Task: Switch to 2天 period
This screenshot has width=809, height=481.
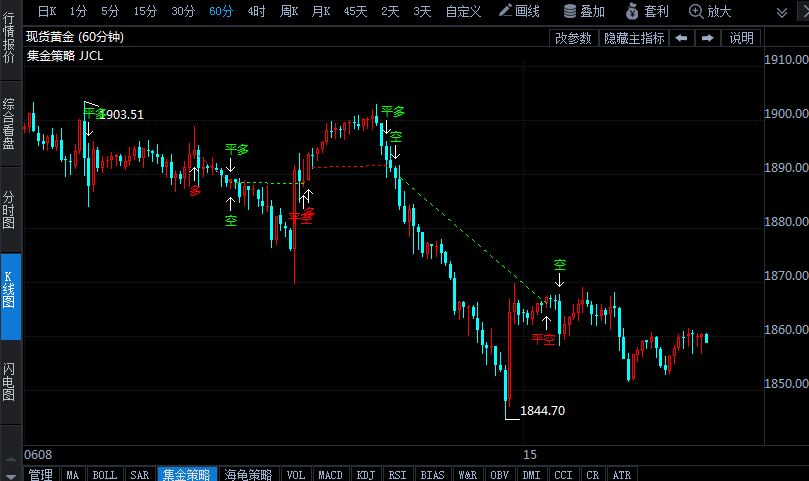Action: click(x=390, y=11)
